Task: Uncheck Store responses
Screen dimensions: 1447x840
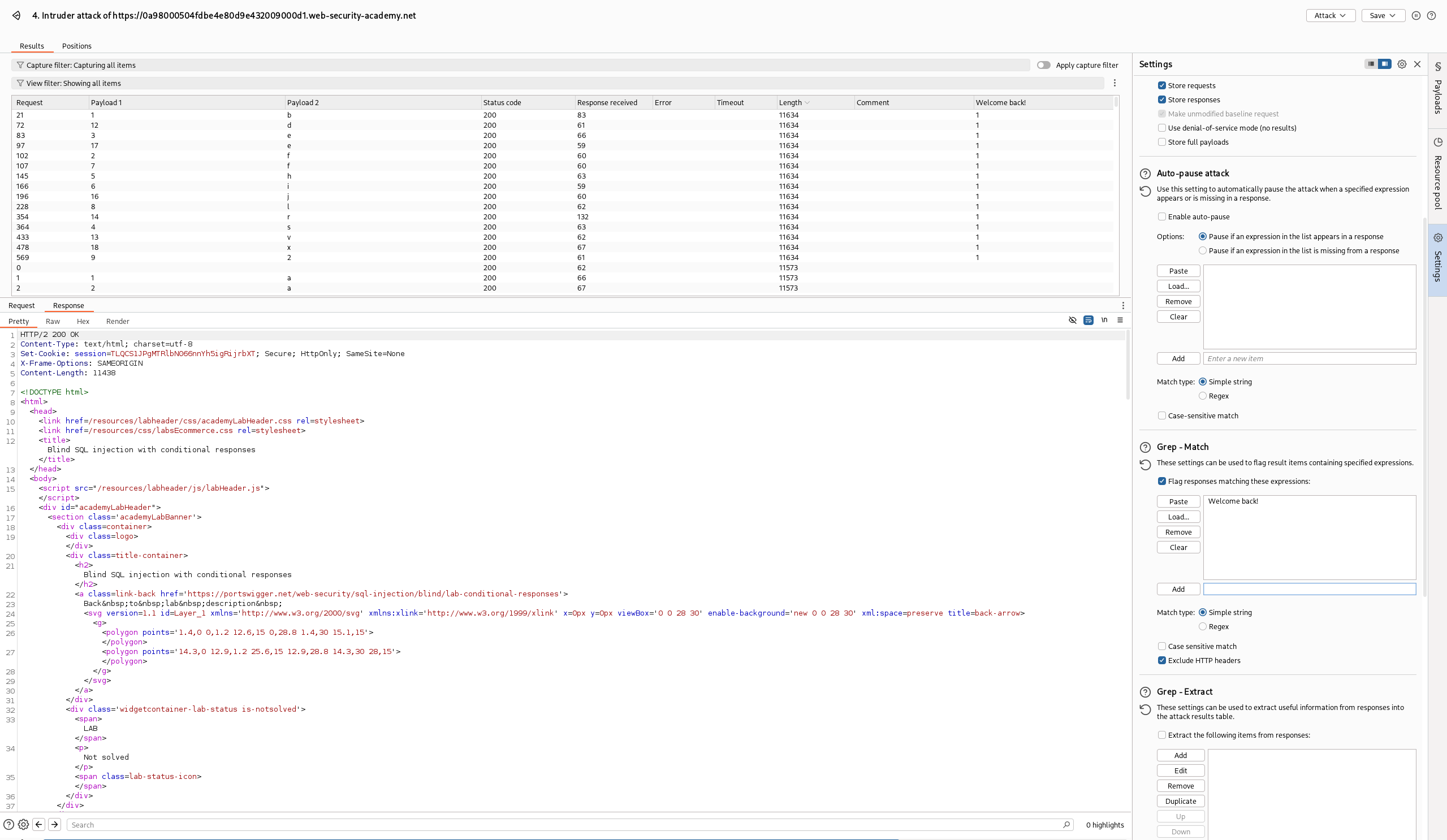Action: 1161,100
